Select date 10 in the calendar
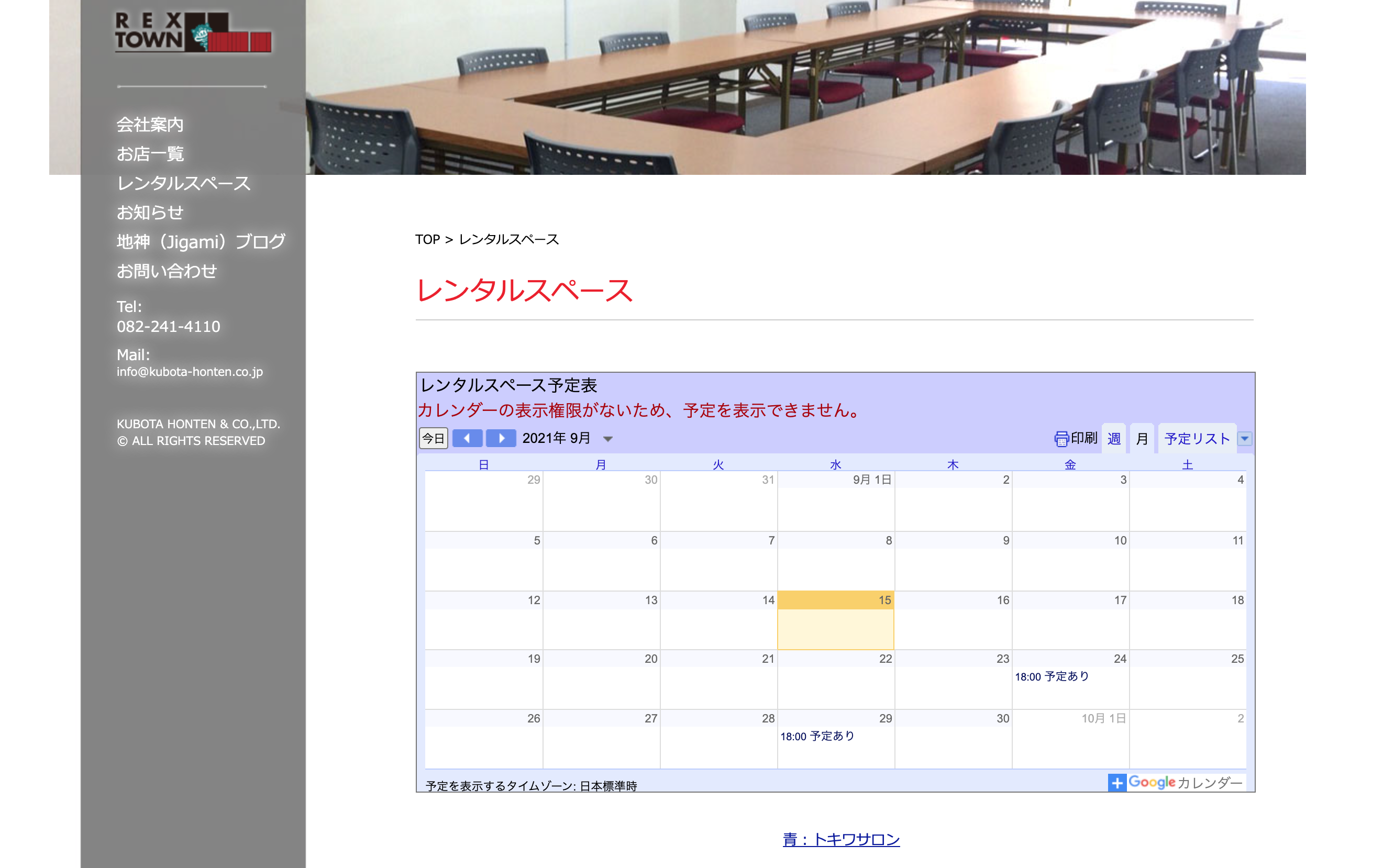The height and width of the screenshot is (868, 1394). (x=1120, y=540)
